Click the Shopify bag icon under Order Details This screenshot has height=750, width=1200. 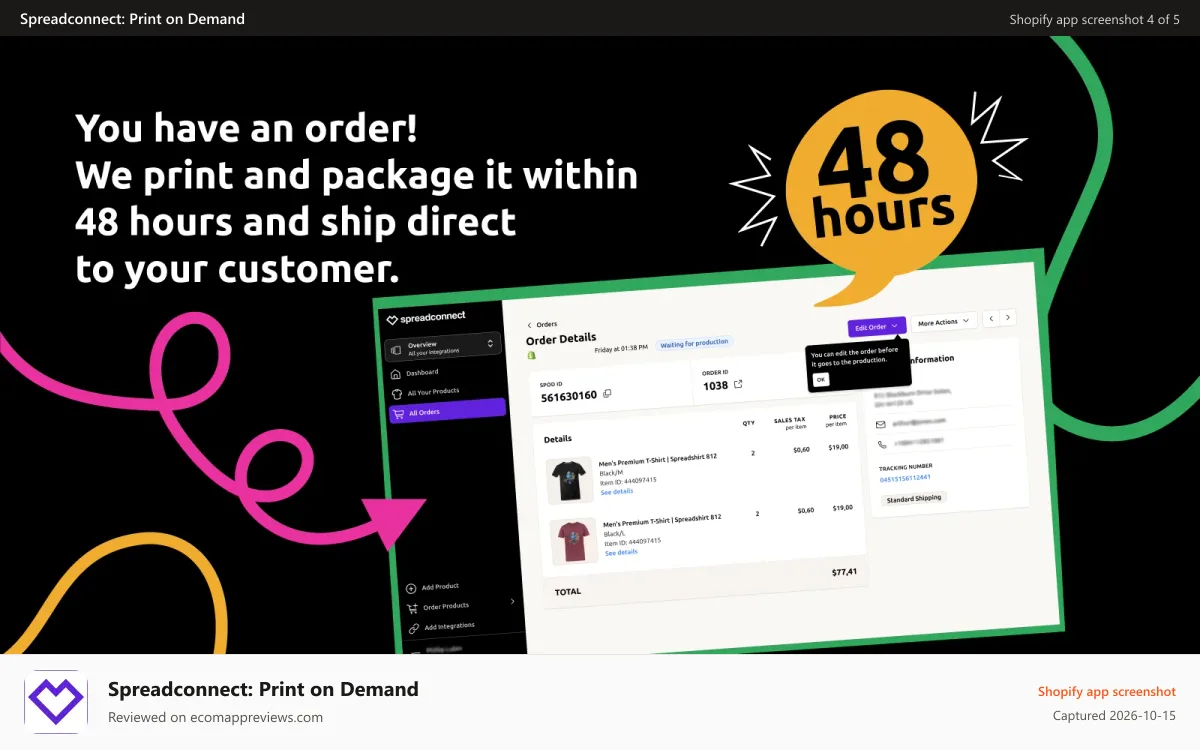(x=531, y=355)
